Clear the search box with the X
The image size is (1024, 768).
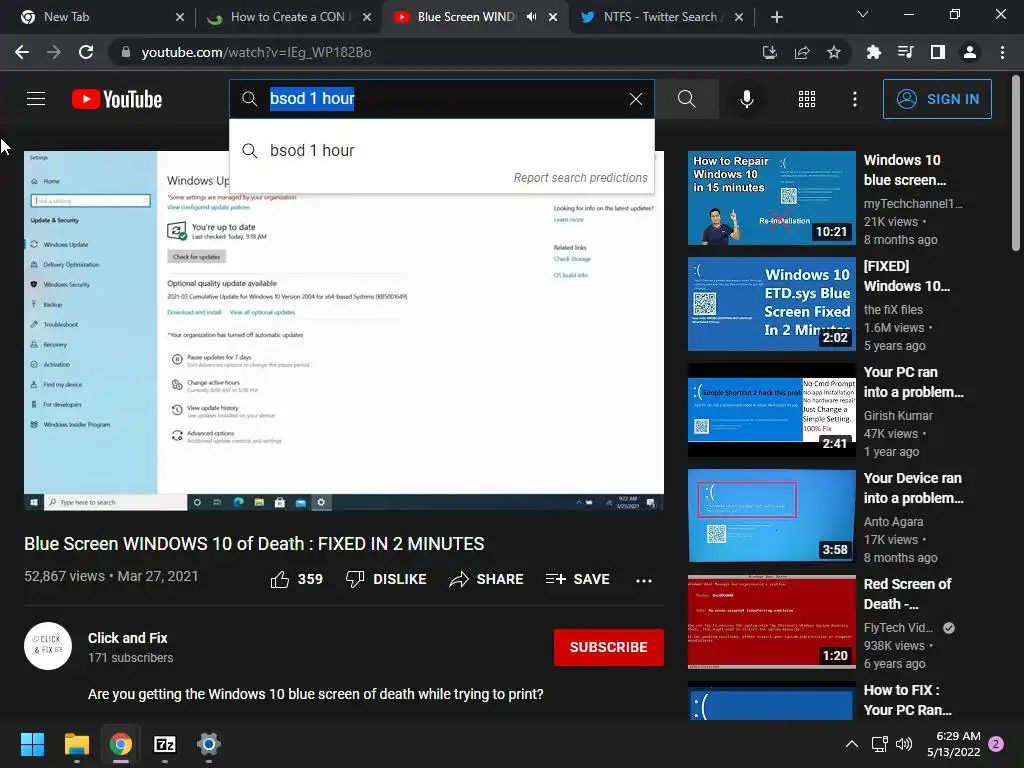coord(635,99)
